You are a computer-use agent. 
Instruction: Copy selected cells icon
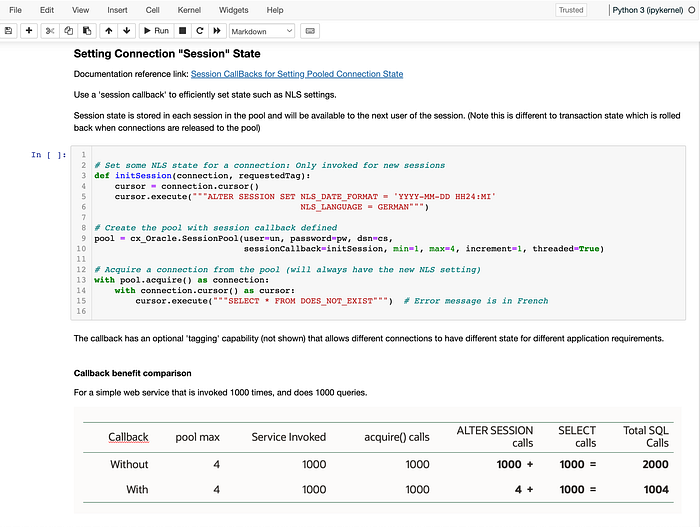(x=68, y=31)
